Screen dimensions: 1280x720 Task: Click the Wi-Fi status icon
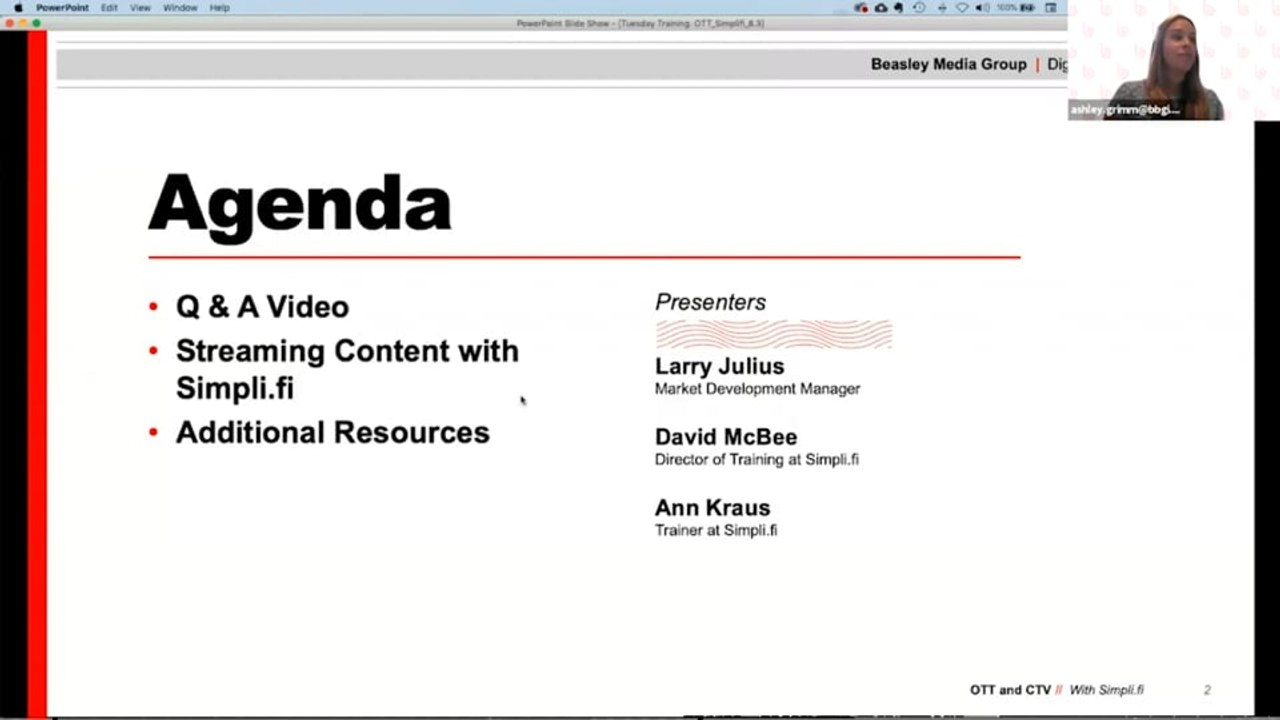pos(962,7)
